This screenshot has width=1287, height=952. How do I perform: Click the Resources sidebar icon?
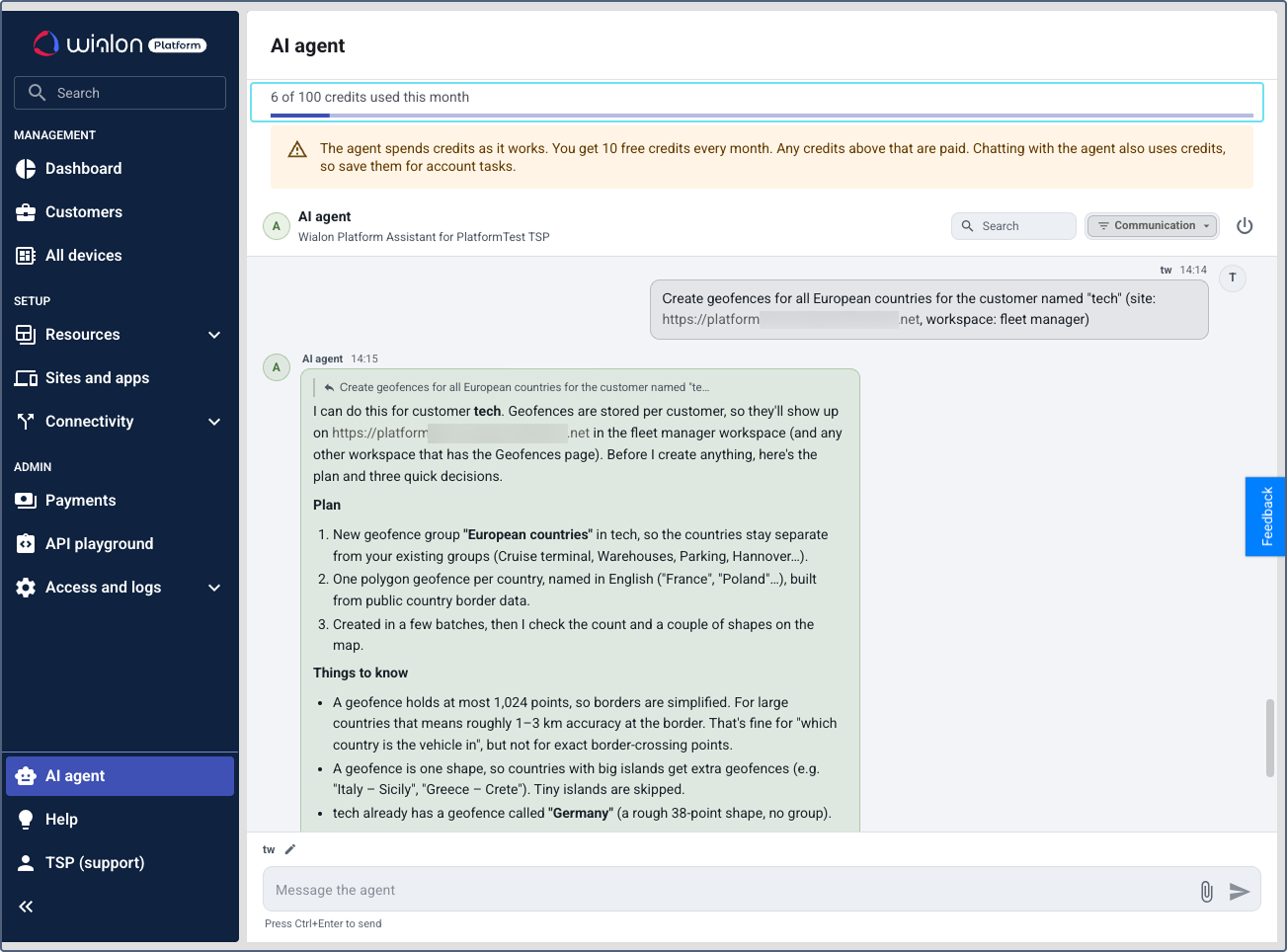(26, 335)
